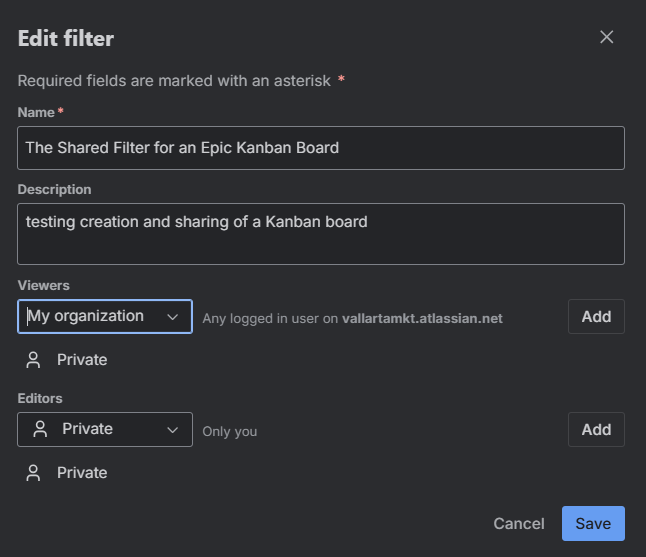The height and width of the screenshot is (557, 646).
Task: Expand the Editors chevron arrow
Action: (x=173, y=430)
